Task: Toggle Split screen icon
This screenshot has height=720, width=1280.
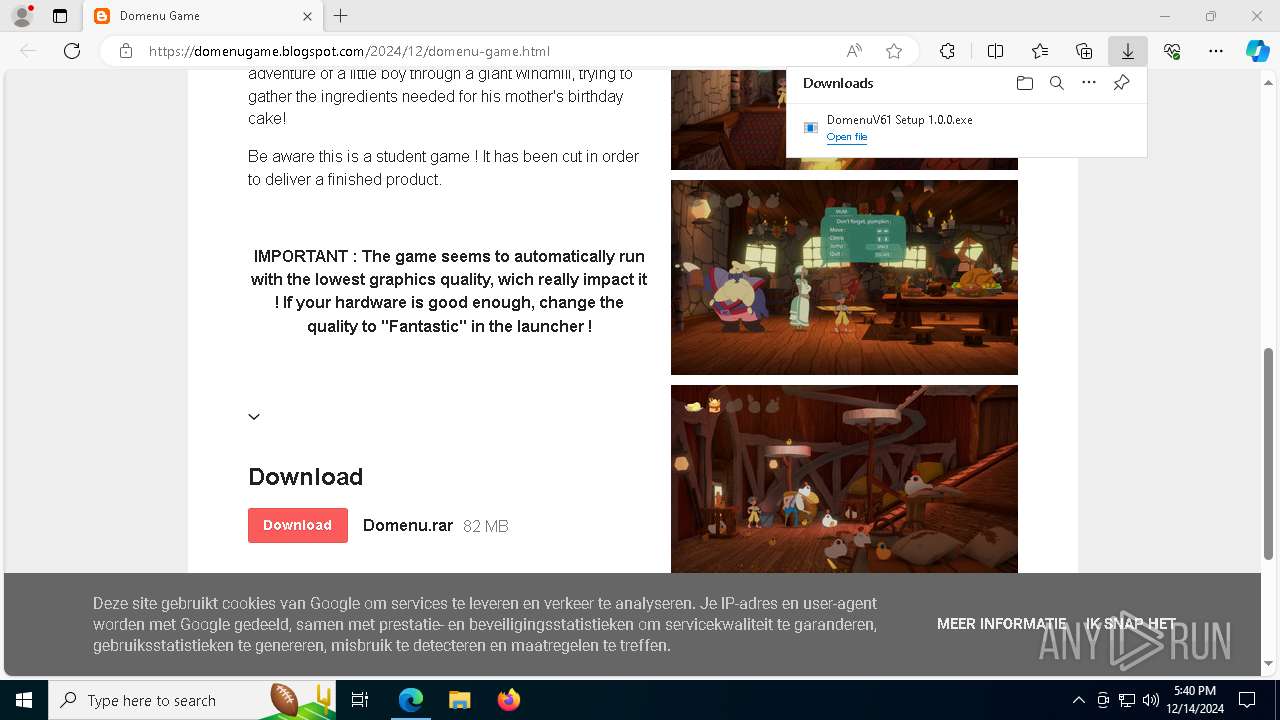Action: [995, 51]
